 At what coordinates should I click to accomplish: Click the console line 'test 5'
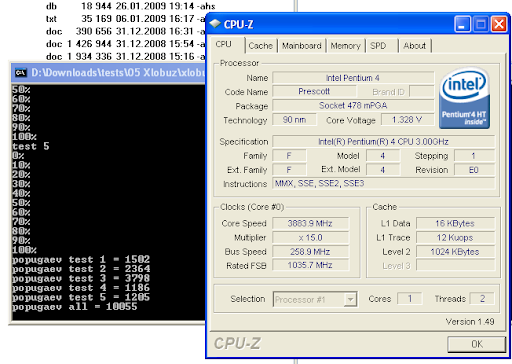coord(31,146)
